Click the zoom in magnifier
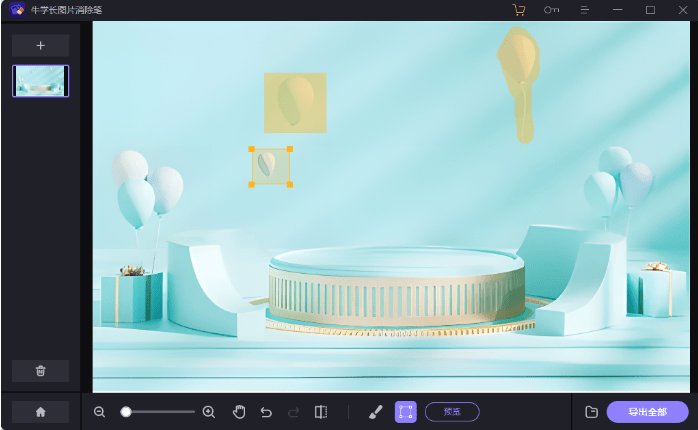698x430 pixels. click(209, 412)
